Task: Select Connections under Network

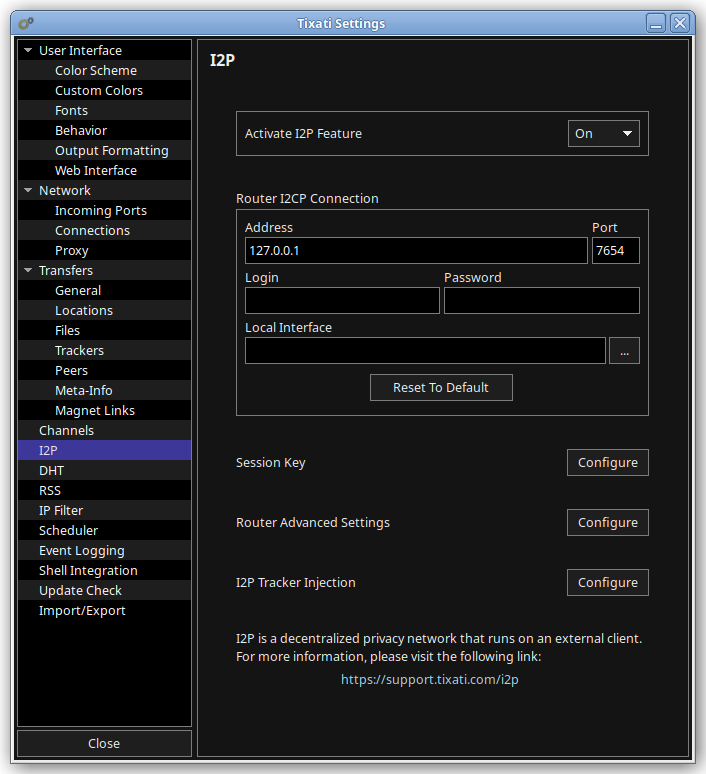Action: point(104,231)
